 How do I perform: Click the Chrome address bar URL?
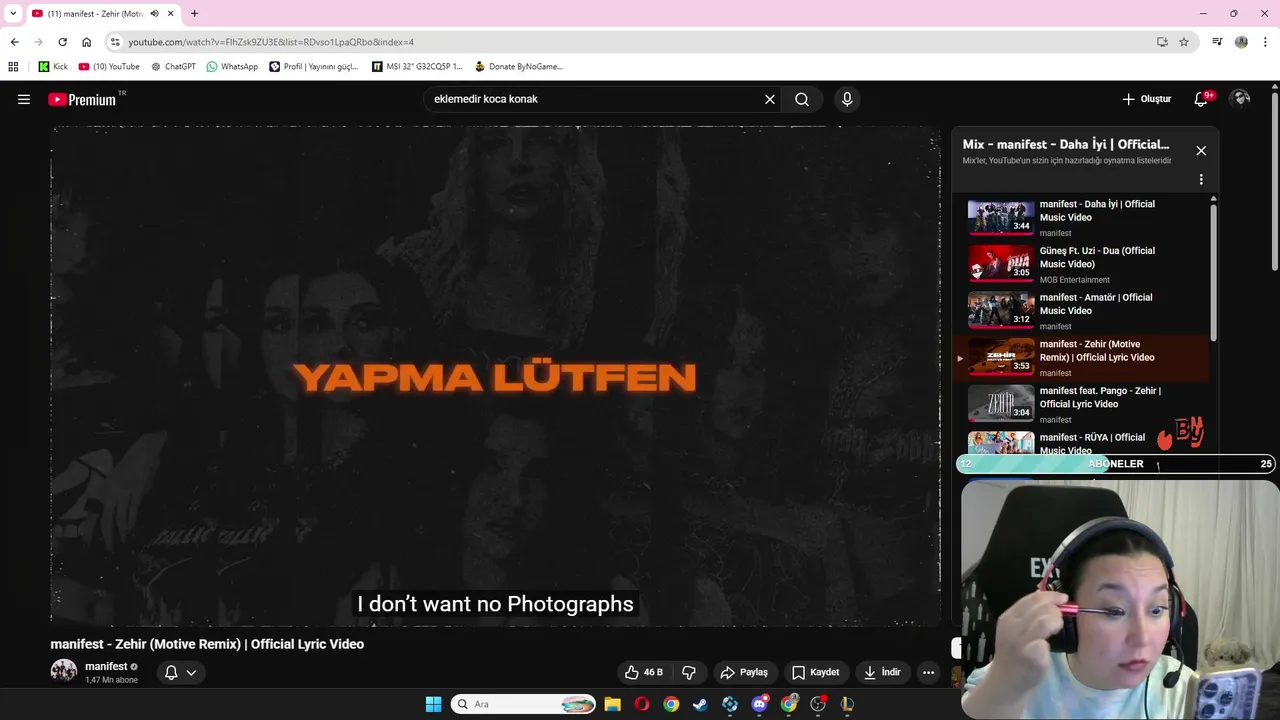[x=271, y=42]
